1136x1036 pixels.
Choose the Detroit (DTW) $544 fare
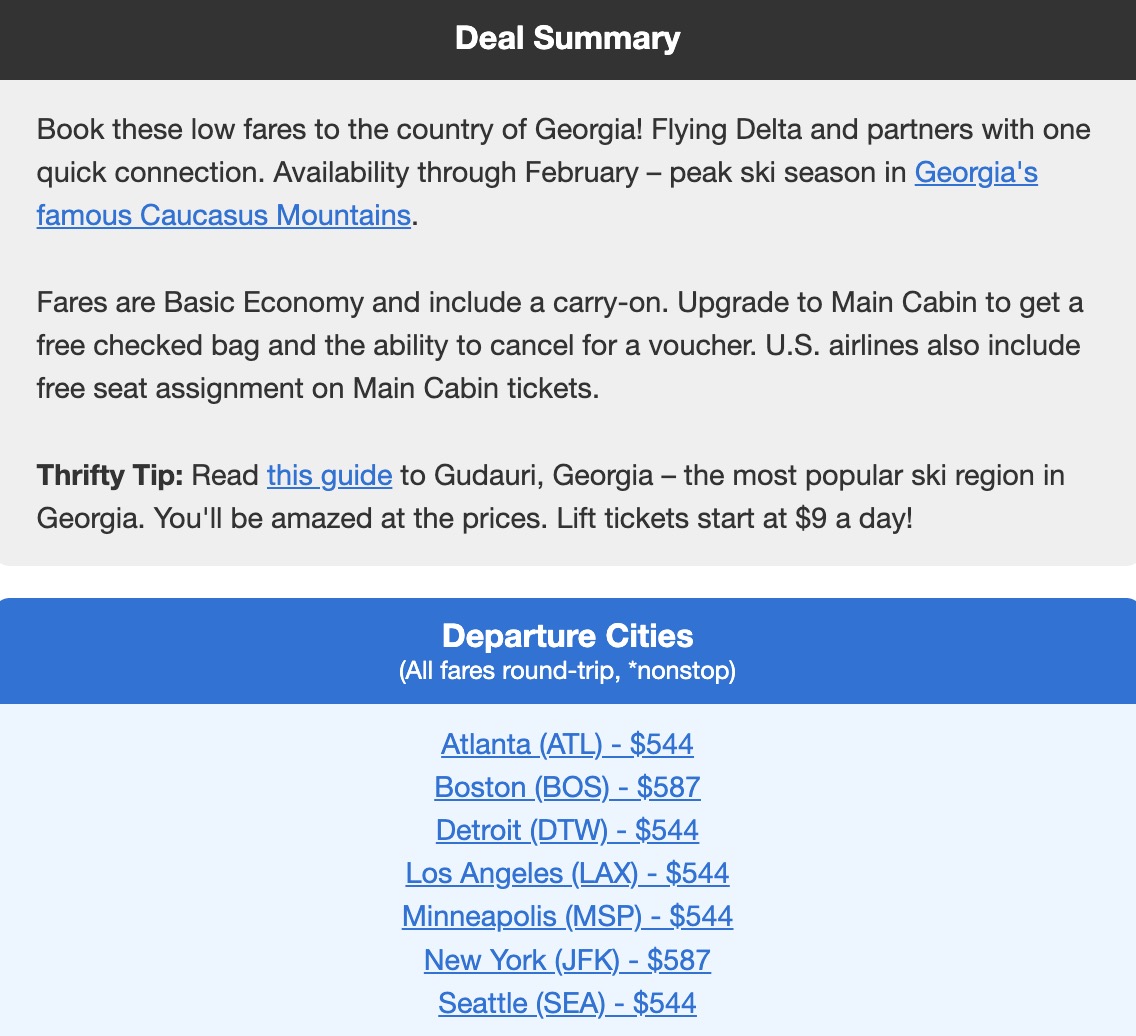pos(567,831)
